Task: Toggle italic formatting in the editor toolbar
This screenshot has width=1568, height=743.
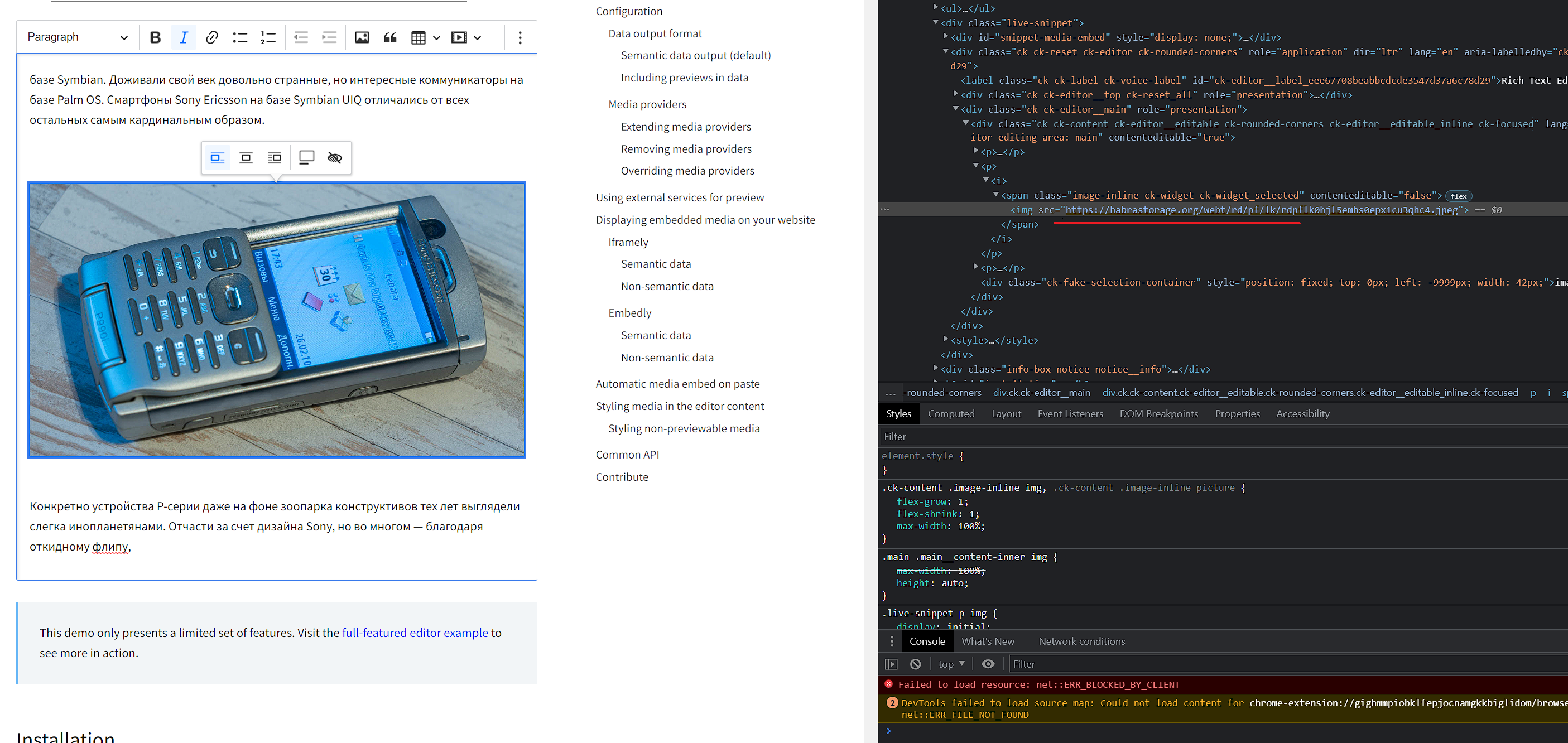Action: 183,37
